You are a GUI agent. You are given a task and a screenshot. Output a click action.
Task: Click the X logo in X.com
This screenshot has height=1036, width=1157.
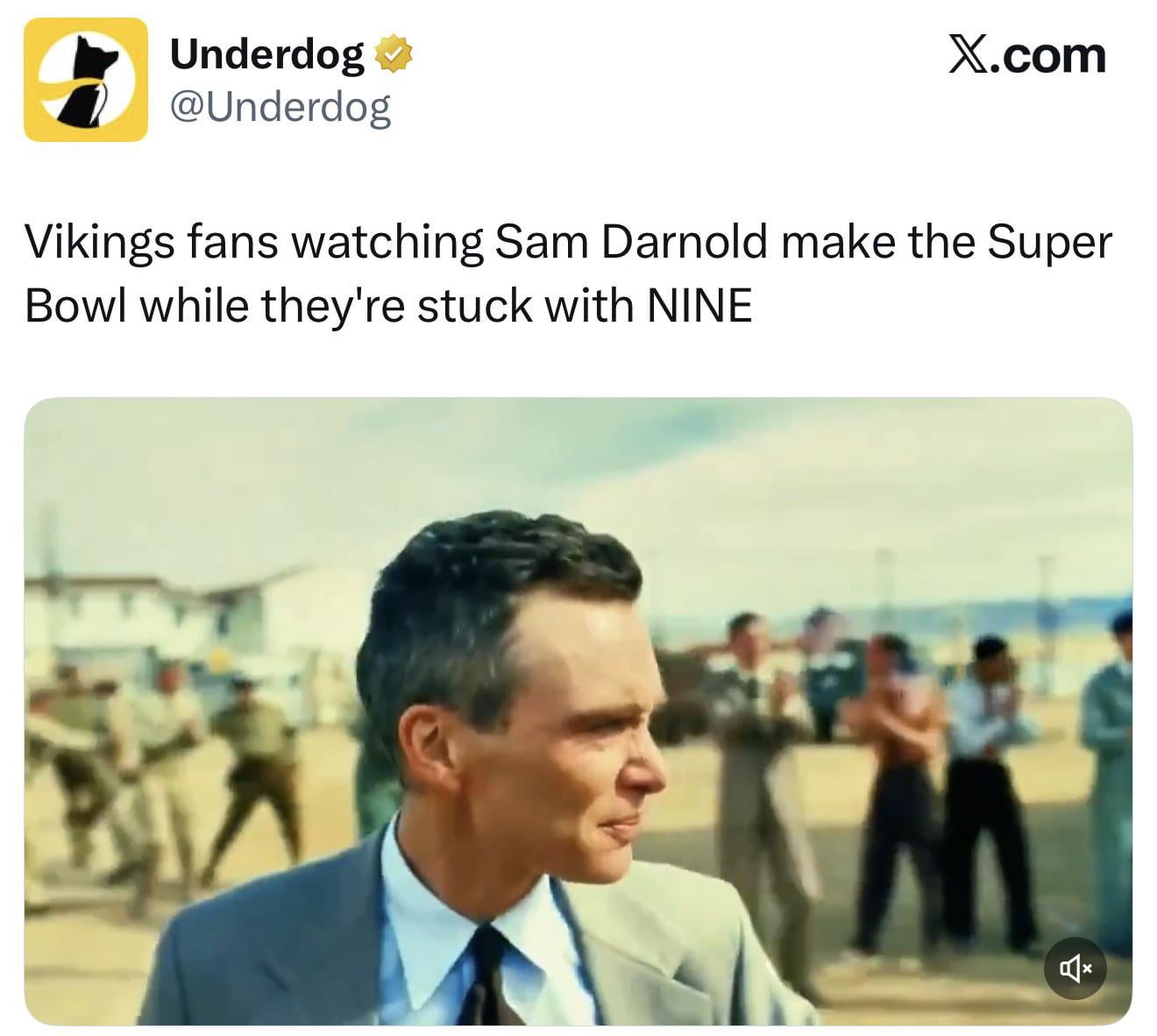tap(967, 54)
